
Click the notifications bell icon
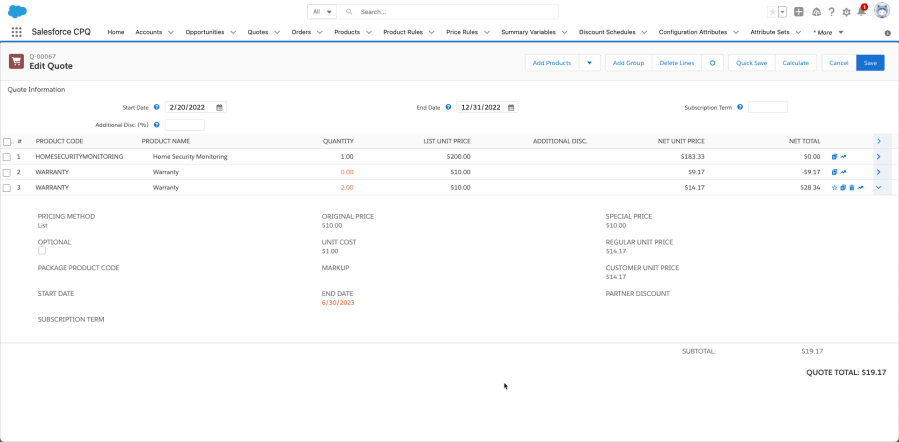pyautogui.click(x=861, y=12)
